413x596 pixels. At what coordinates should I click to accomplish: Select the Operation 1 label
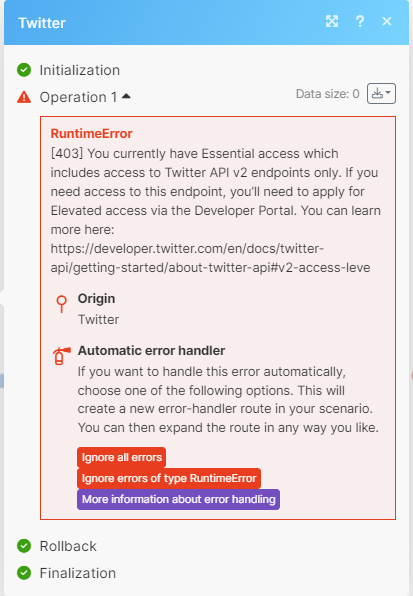coord(78,97)
